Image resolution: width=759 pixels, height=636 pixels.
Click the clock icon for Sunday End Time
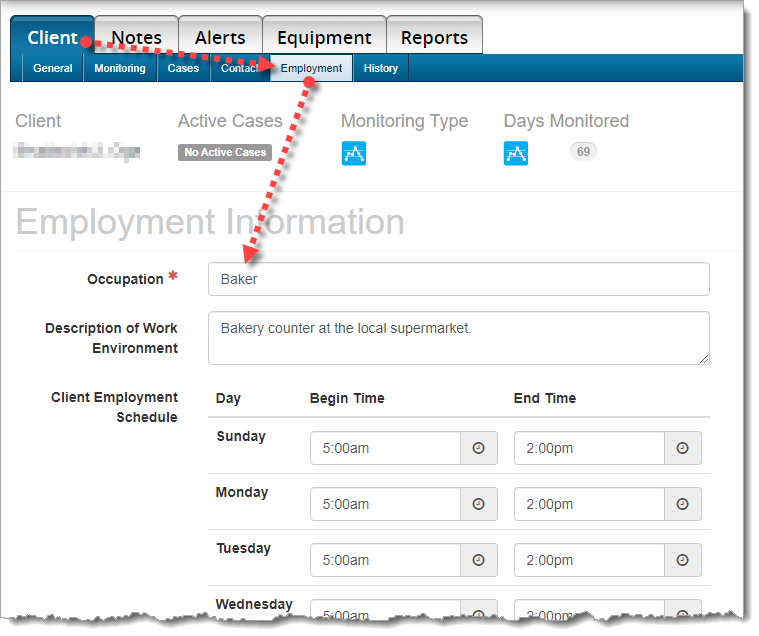click(682, 448)
